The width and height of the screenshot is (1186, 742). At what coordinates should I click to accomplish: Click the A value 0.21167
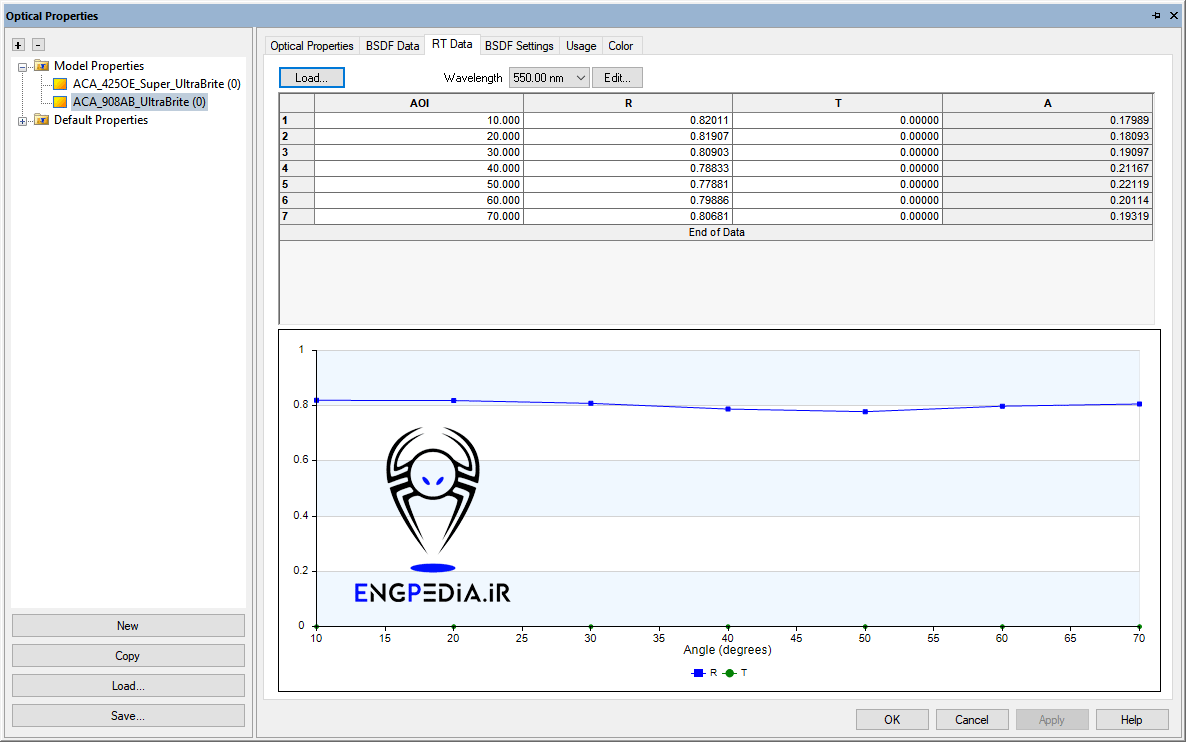tap(1048, 169)
